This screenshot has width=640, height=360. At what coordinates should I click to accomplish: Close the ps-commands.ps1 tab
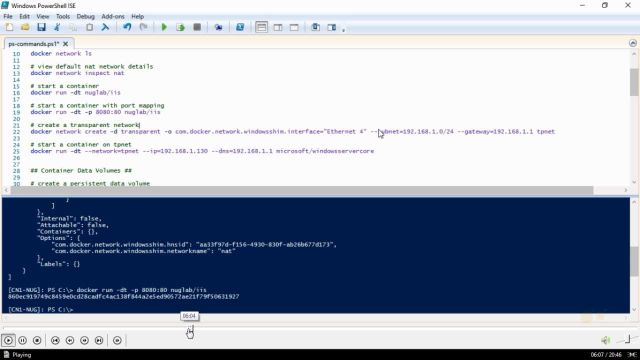(65, 44)
